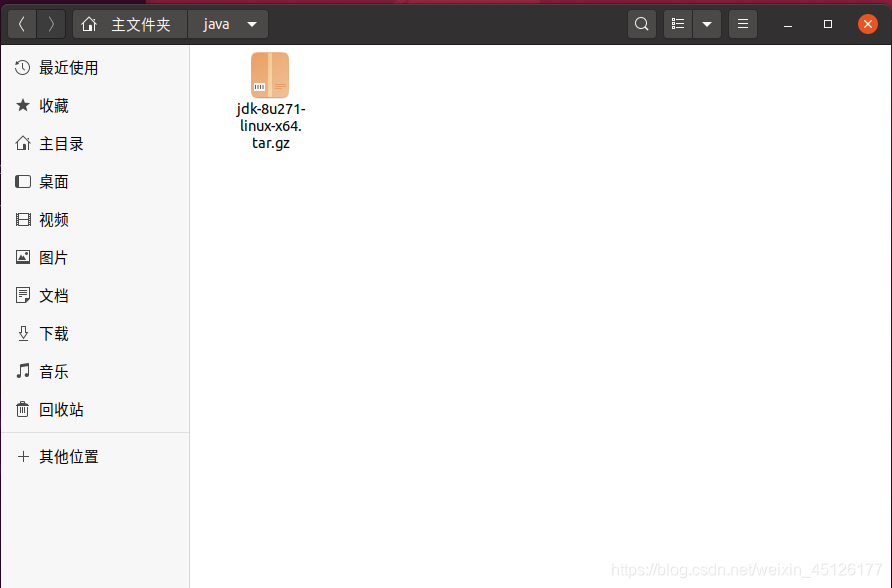Open 最近使用 in sidebar
Viewport: 892px width, 588px height.
click(x=95, y=68)
